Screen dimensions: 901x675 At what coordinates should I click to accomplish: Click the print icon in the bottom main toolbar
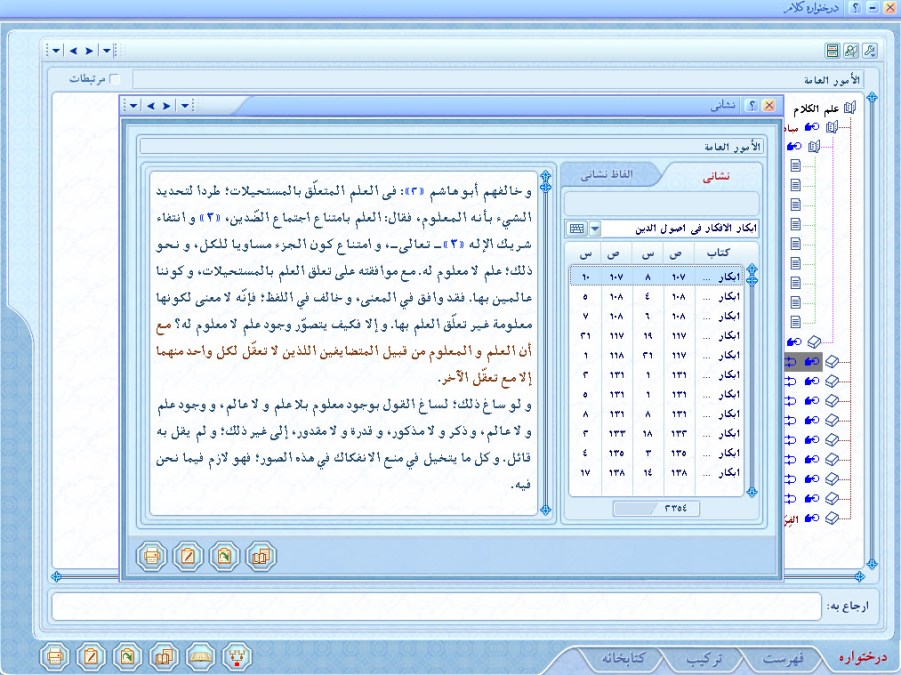click(56, 657)
